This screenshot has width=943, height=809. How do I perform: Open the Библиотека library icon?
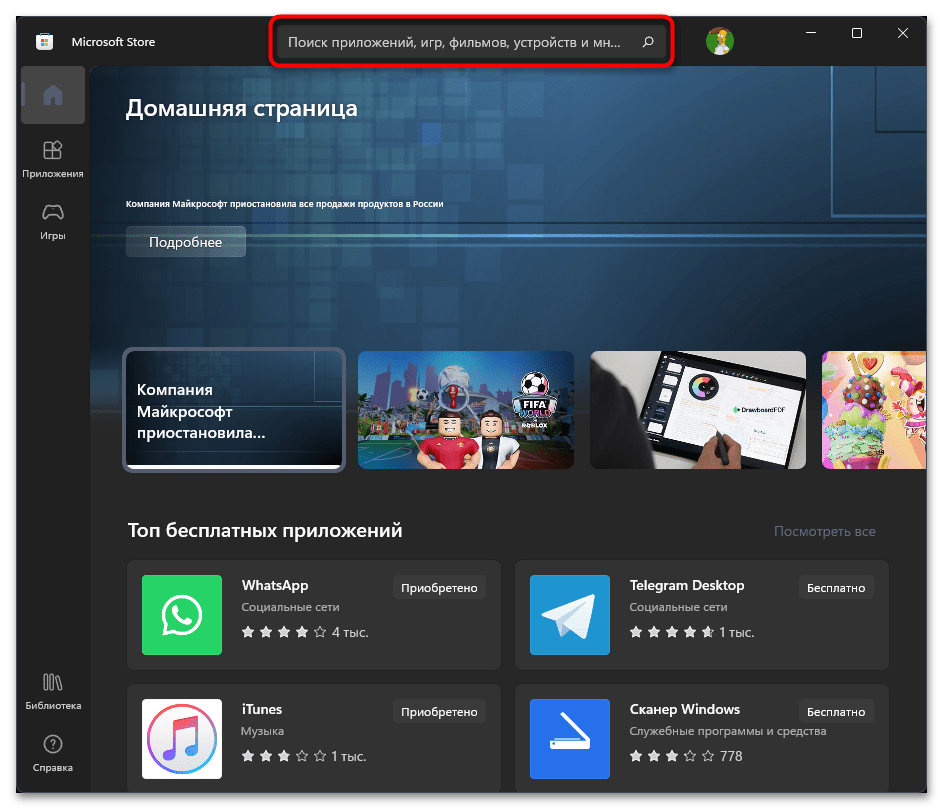[x=53, y=691]
